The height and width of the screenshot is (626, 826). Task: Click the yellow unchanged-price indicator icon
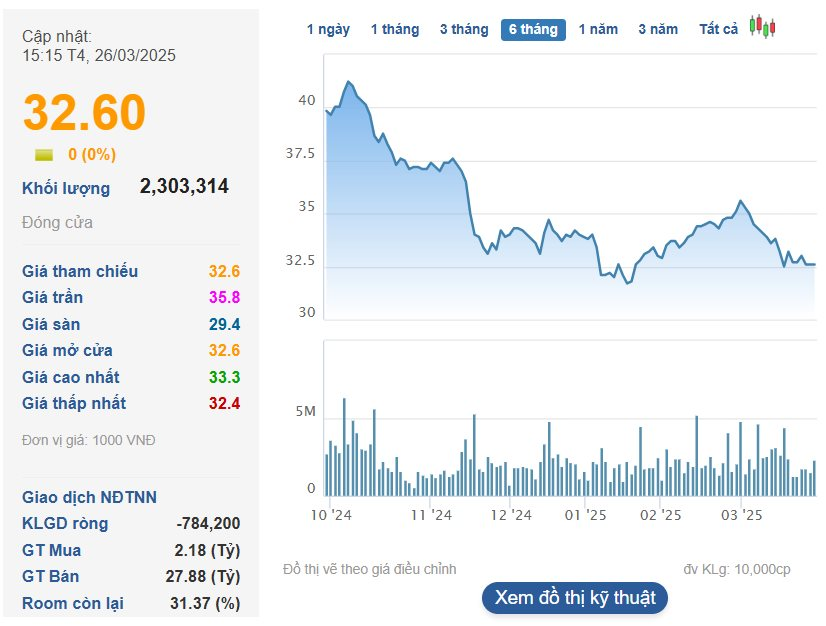point(44,155)
